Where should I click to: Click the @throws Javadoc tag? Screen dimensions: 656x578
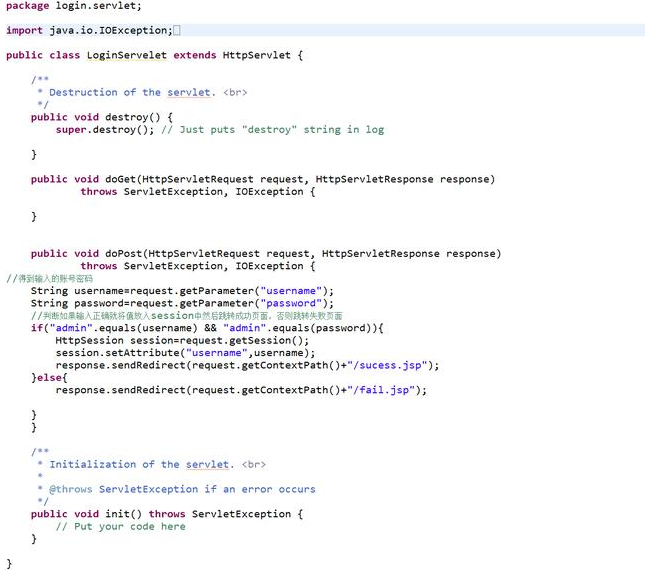tap(71, 489)
